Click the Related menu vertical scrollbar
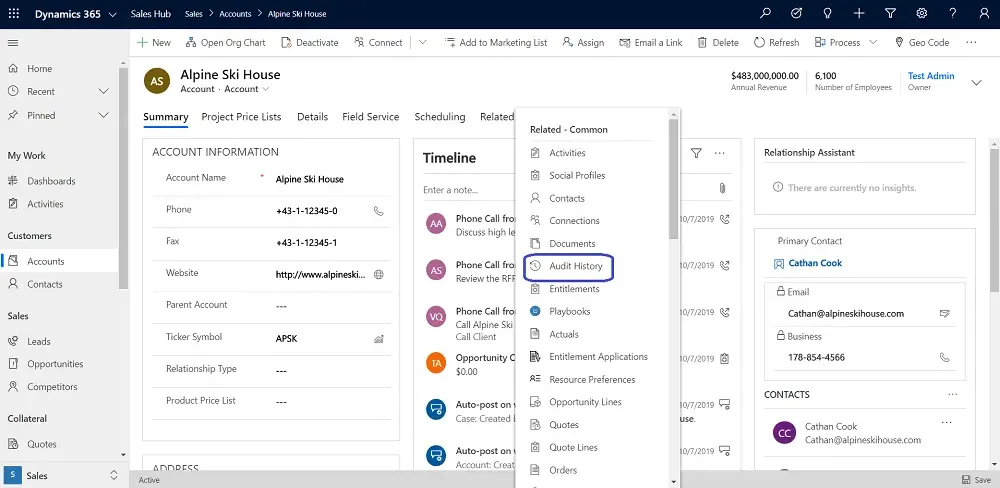1000x488 pixels. (673, 178)
